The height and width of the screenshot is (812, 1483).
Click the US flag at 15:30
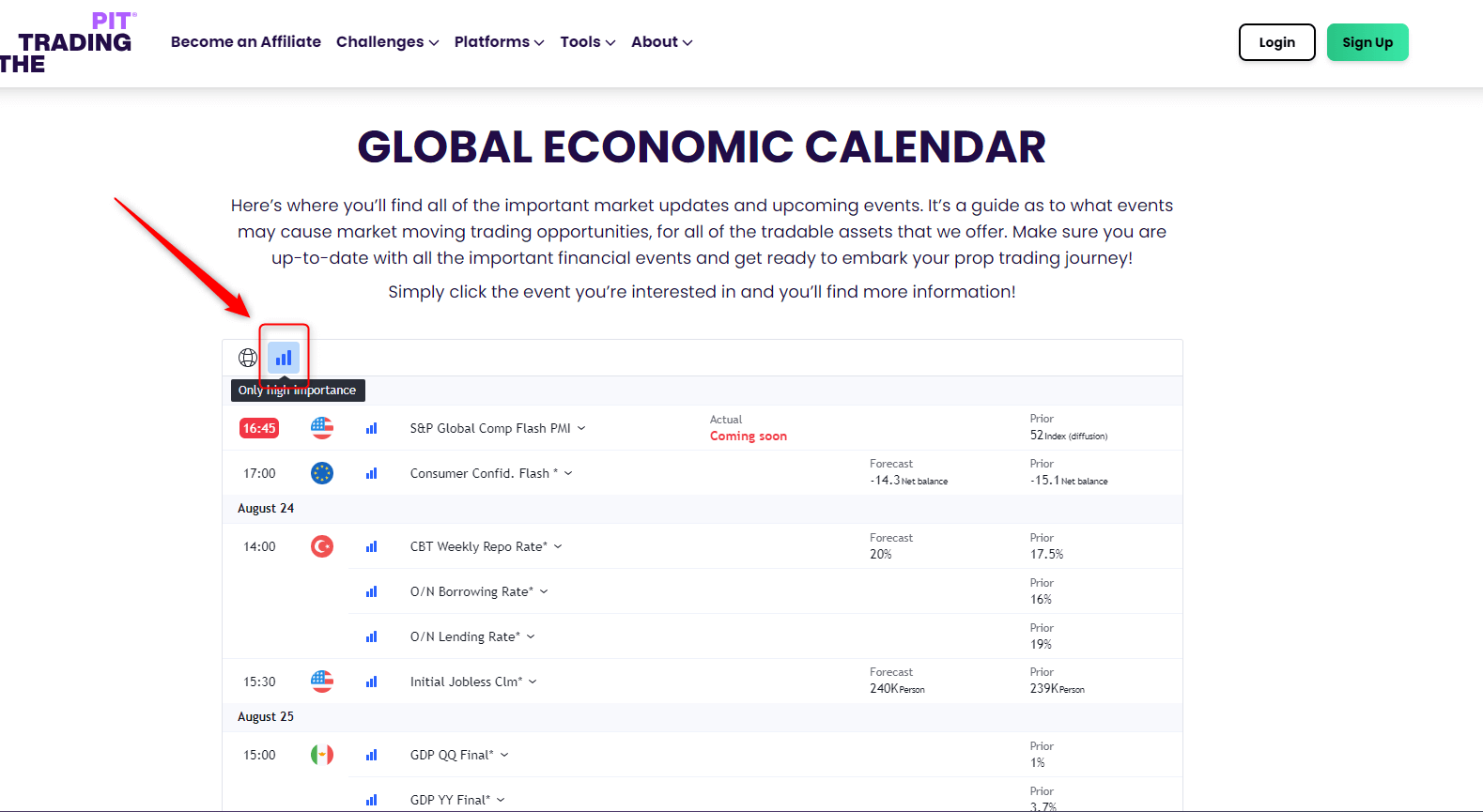[x=322, y=682]
